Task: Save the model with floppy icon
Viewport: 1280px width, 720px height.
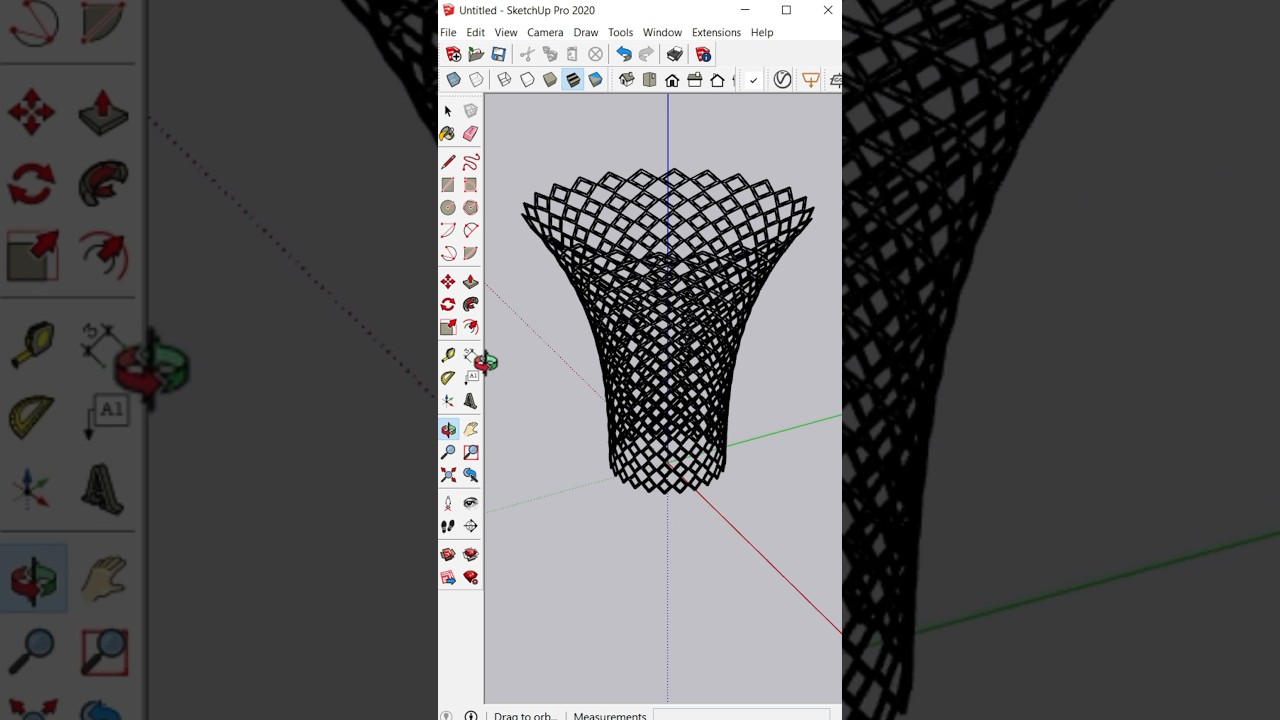Action: pos(498,54)
